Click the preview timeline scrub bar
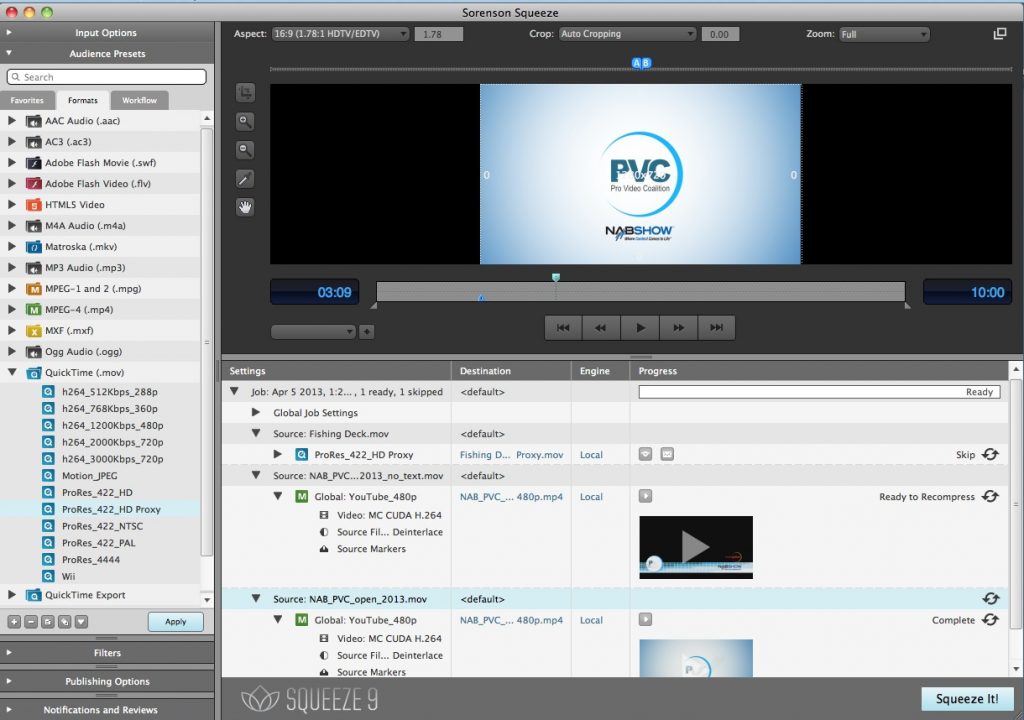 click(x=641, y=291)
